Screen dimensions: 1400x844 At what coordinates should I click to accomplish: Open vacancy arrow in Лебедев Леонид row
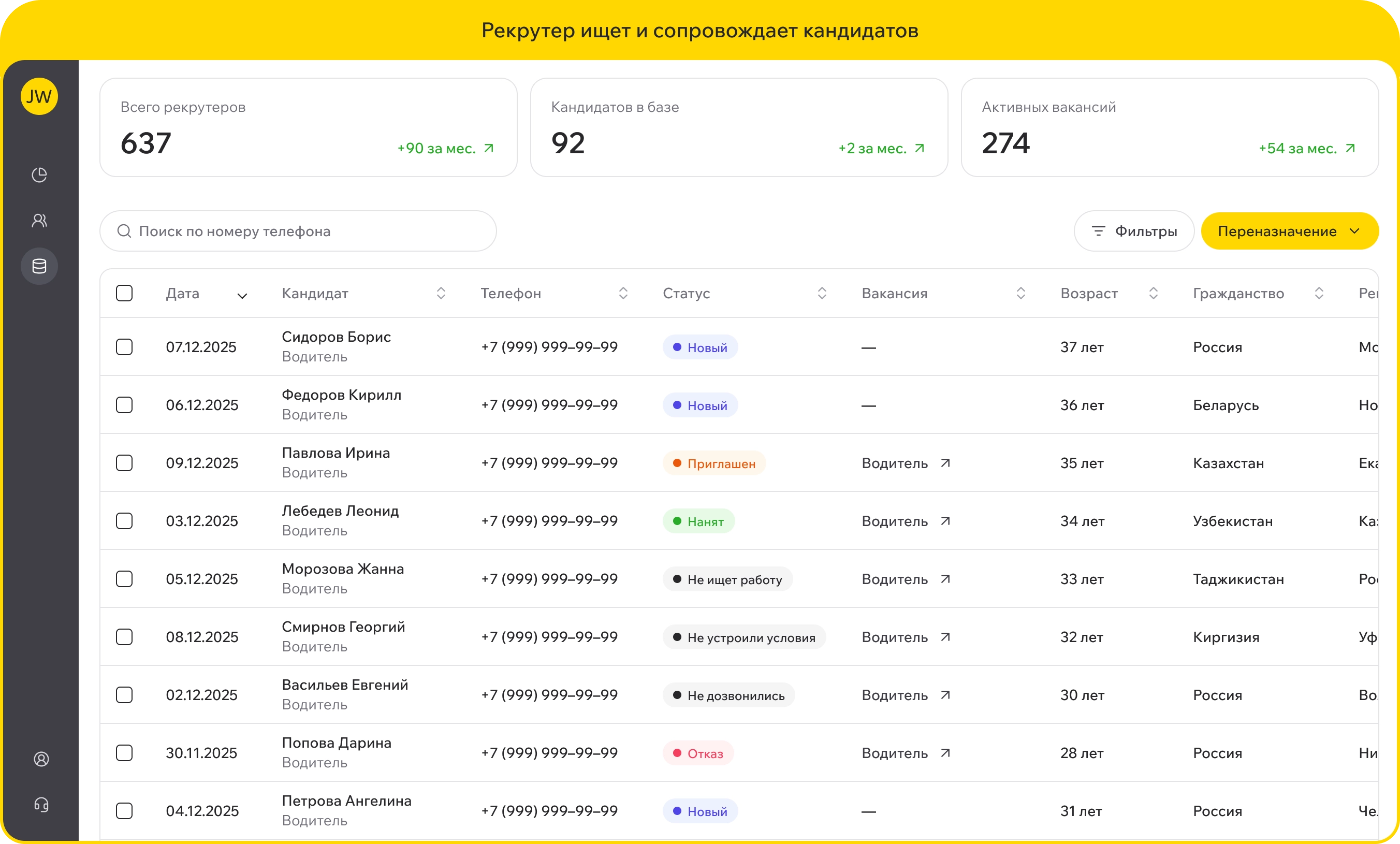pyautogui.click(x=945, y=520)
